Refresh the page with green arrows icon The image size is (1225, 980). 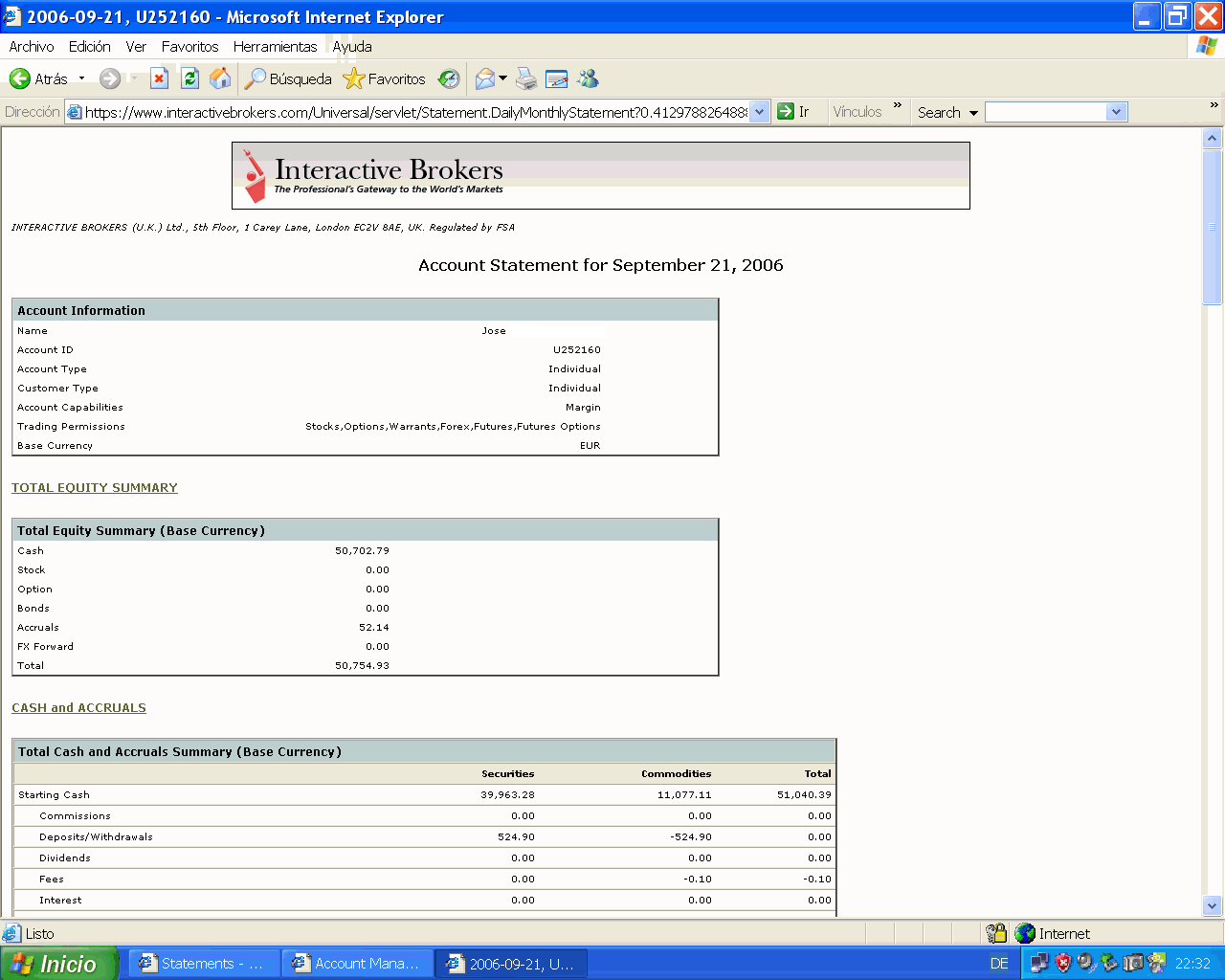click(x=189, y=78)
